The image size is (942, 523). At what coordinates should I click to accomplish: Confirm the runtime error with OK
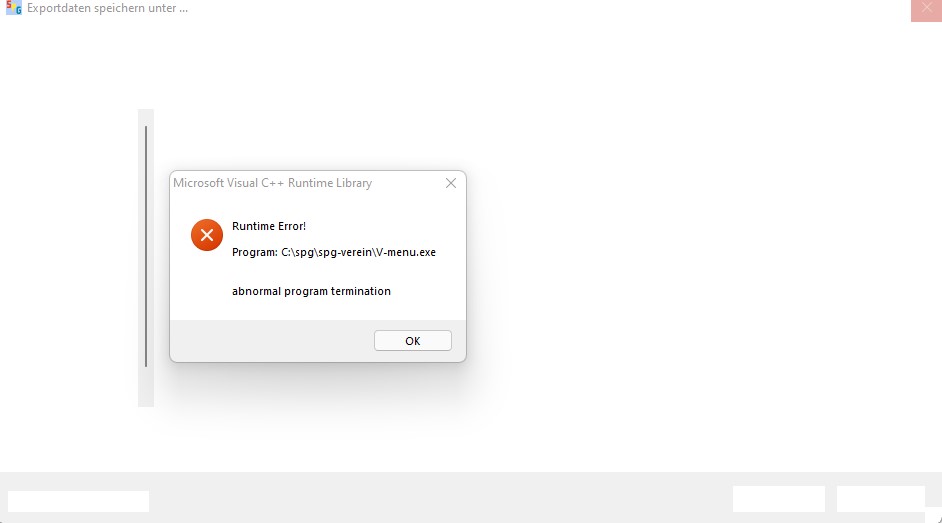pos(413,340)
